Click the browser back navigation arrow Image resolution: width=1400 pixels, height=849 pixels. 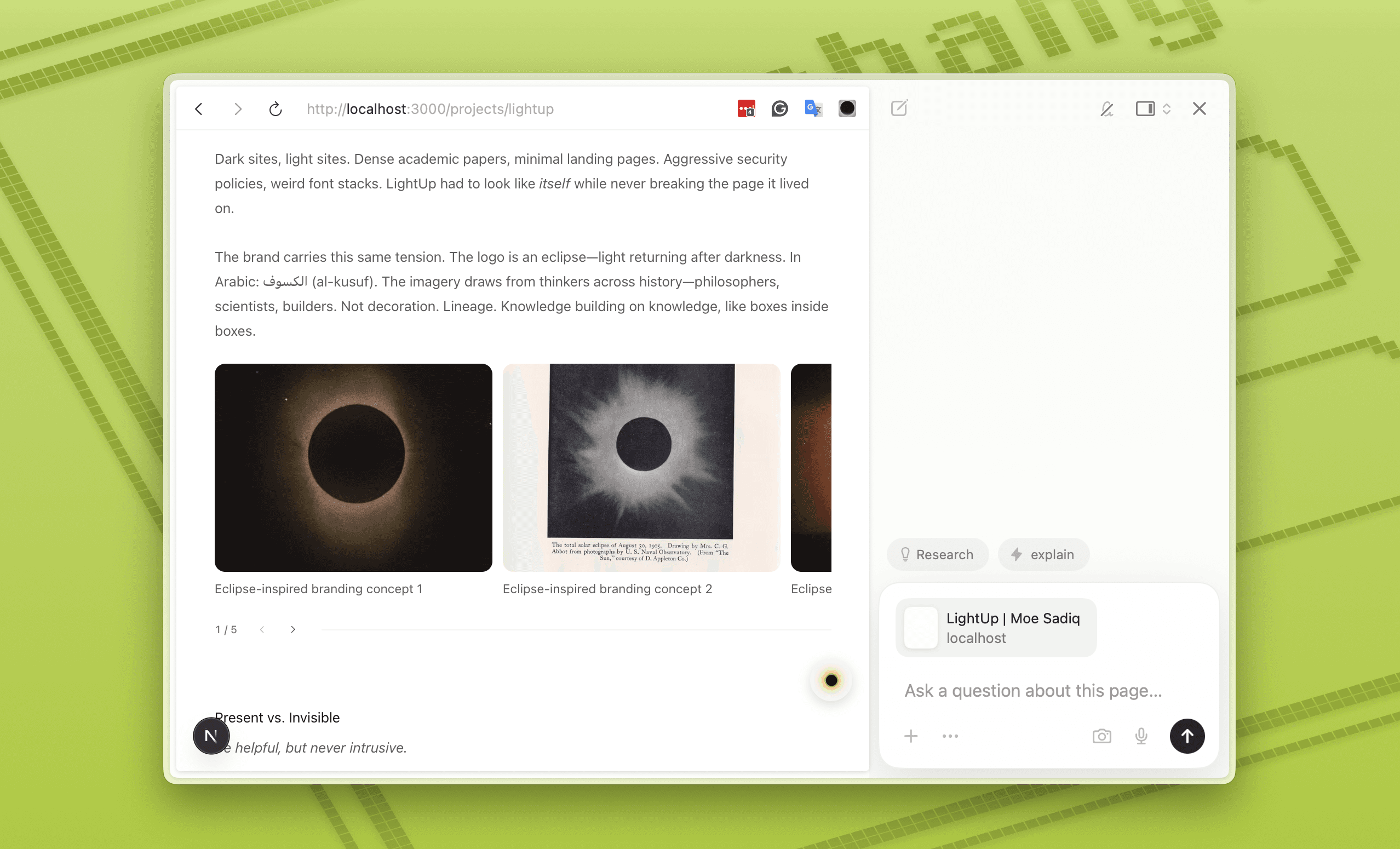pos(198,108)
